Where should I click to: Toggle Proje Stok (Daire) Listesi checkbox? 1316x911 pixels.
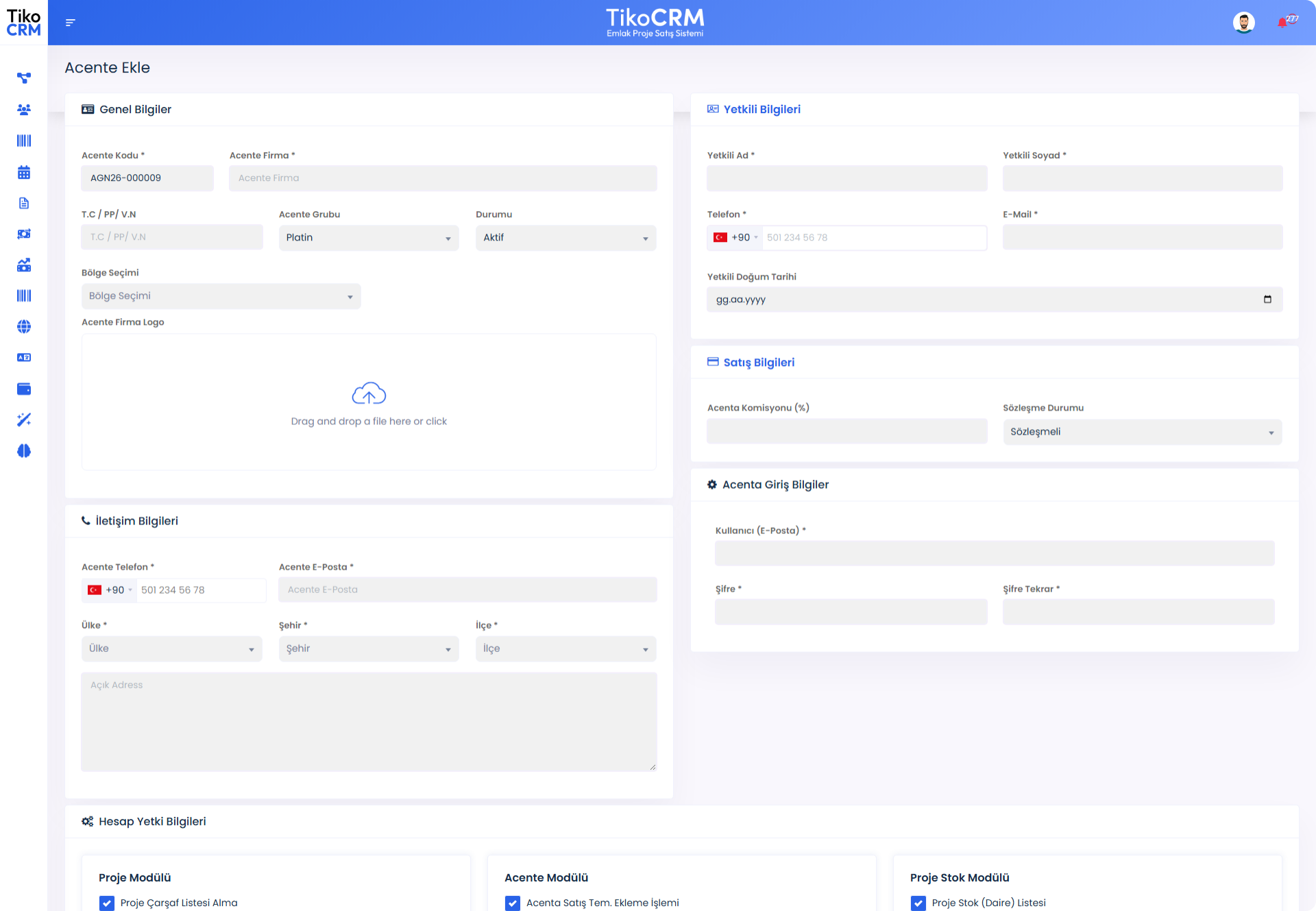pyautogui.click(x=918, y=903)
